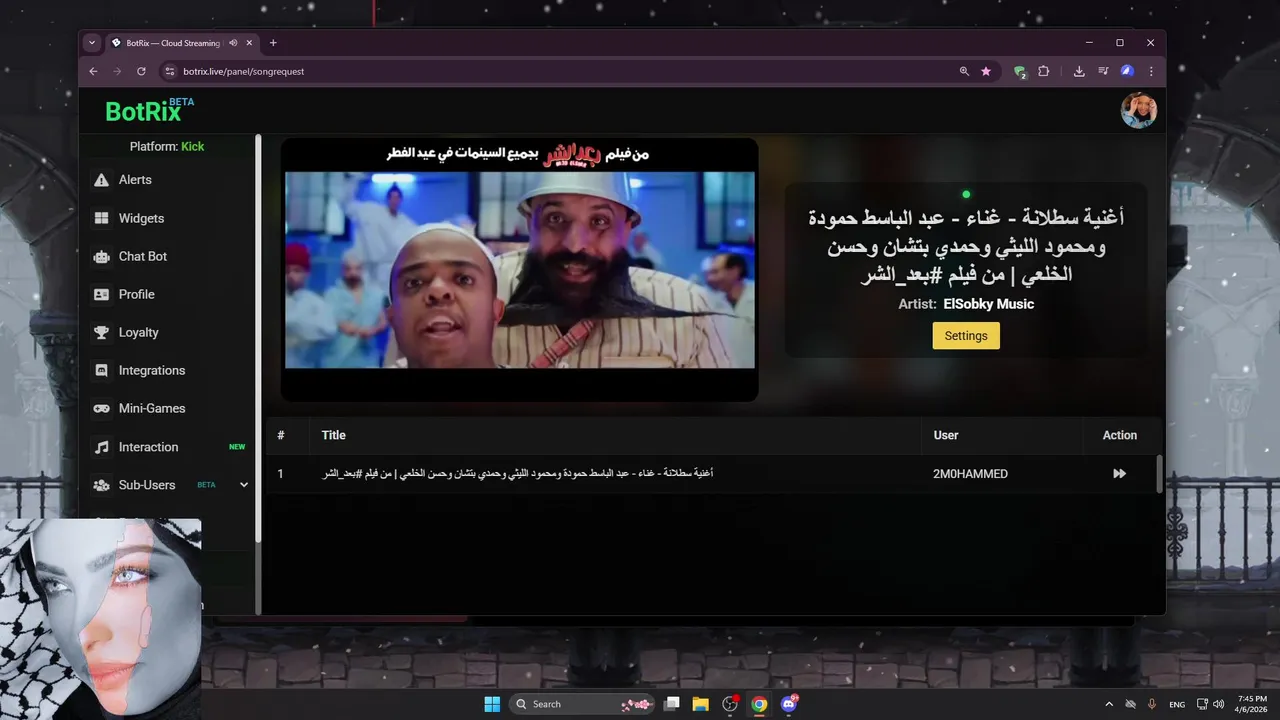Open the OBS Studio taskbar icon
This screenshot has width=1280, height=720.
coord(730,704)
